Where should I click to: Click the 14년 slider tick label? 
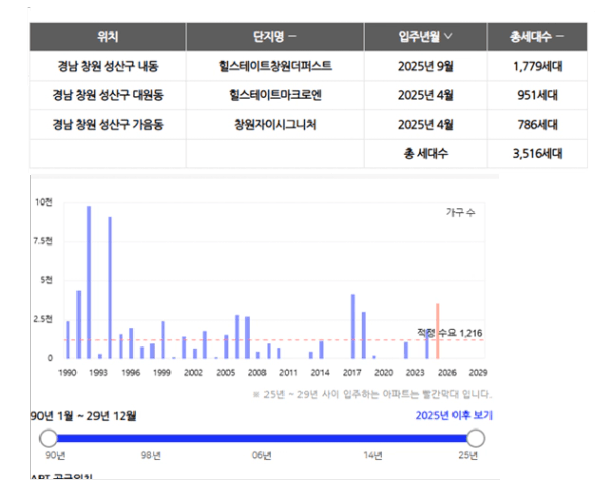tap(373, 455)
